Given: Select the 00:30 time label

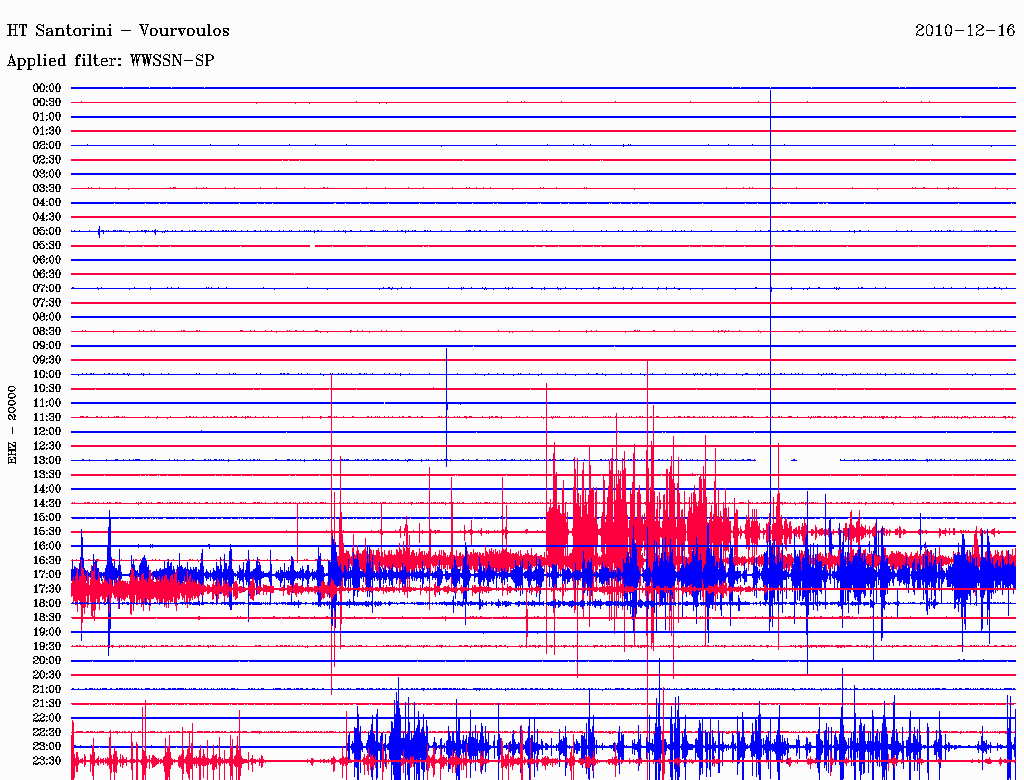Looking at the screenshot, I should (47, 103).
